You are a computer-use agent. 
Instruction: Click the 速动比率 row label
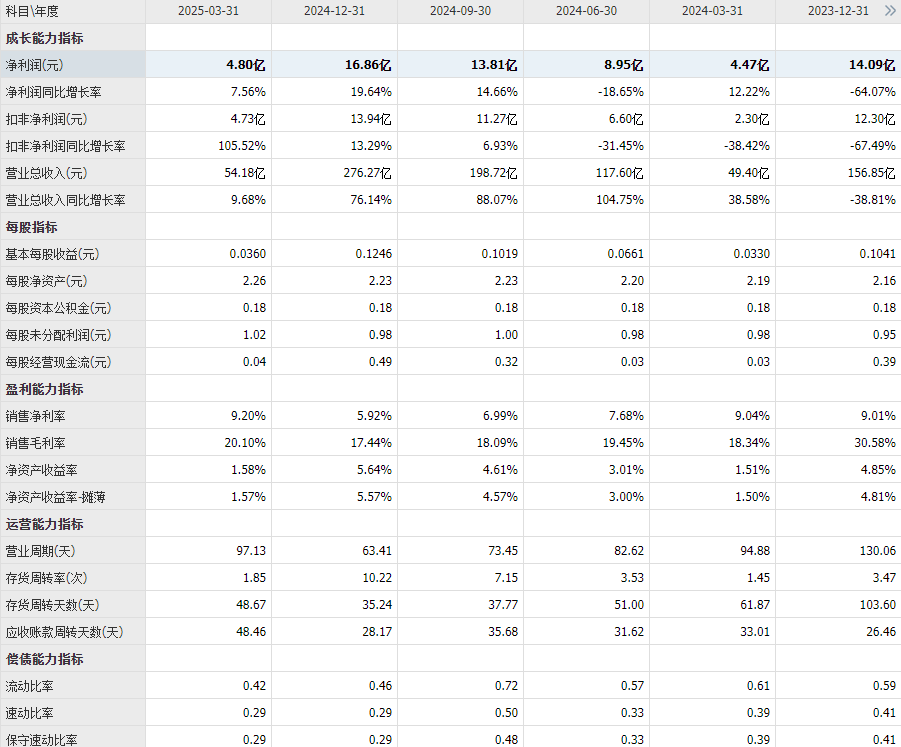point(29,713)
